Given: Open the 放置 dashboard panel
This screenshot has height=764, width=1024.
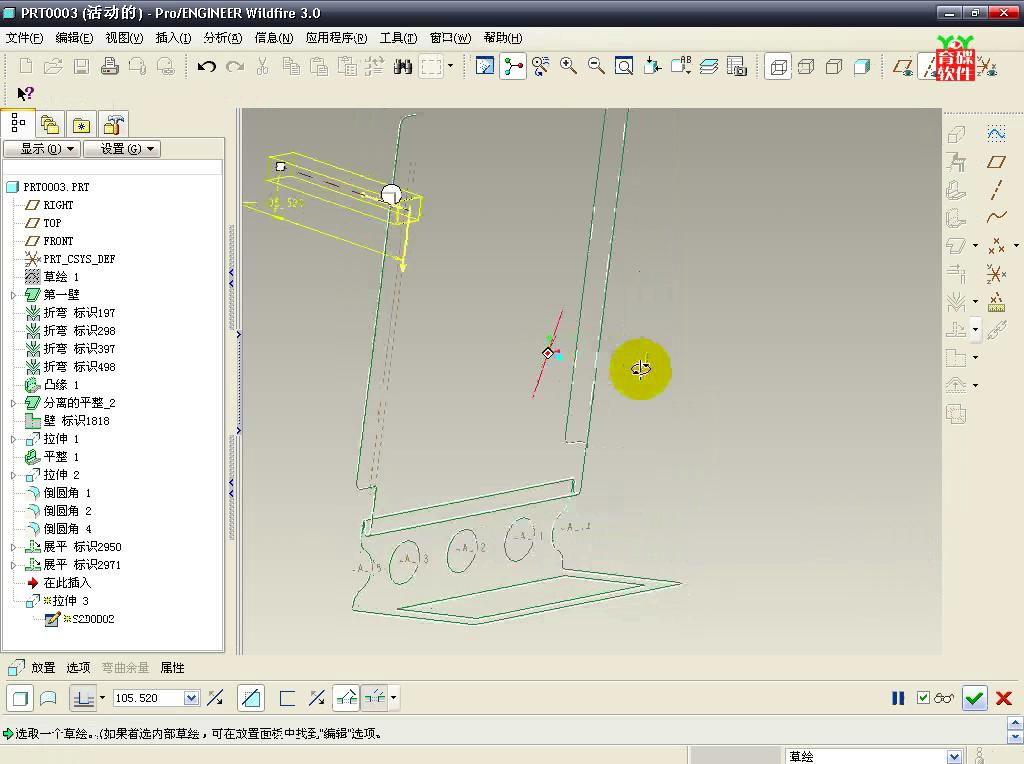Looking at the screenshot, I should pyautogui.click(x=43, y=667).
